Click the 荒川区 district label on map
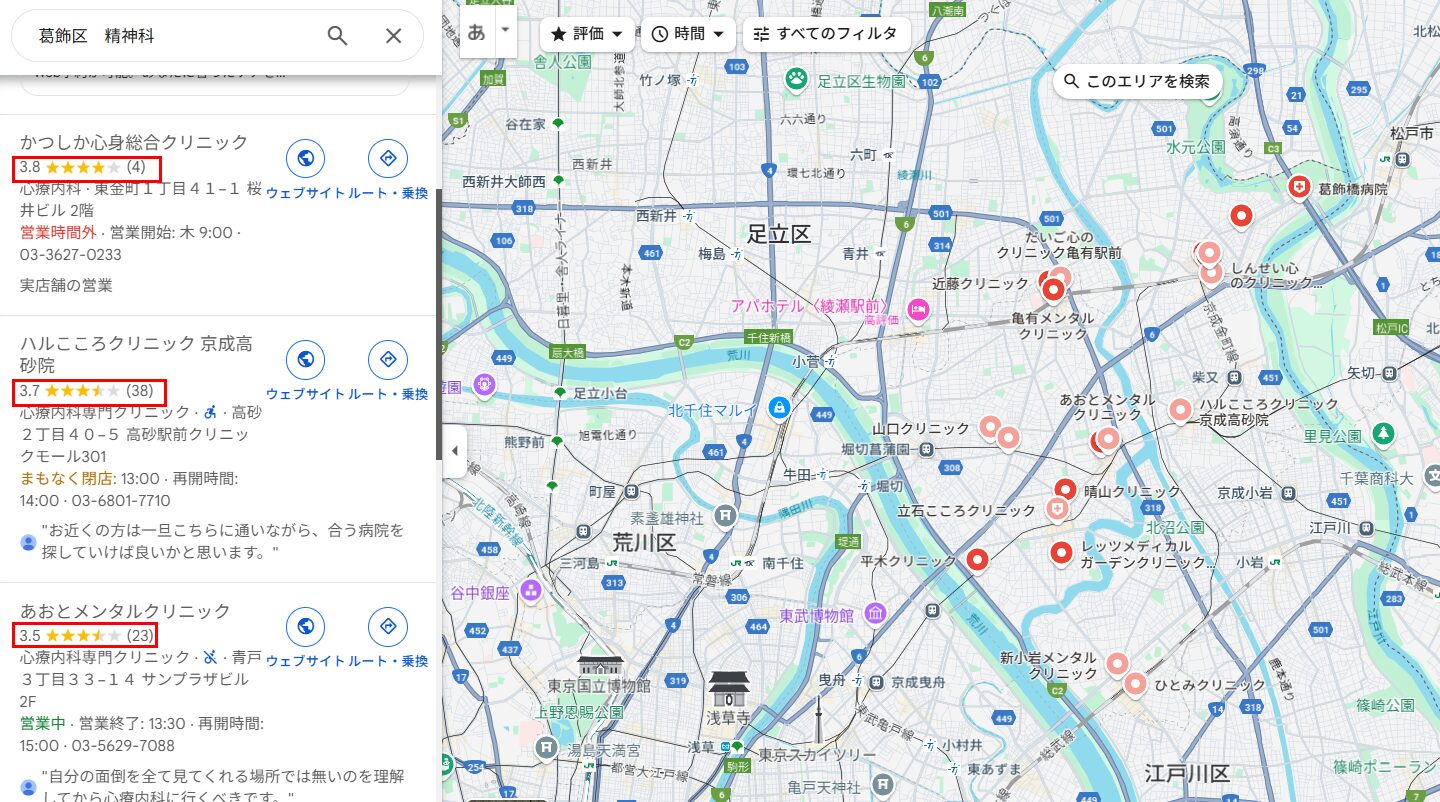 point(645,543)
